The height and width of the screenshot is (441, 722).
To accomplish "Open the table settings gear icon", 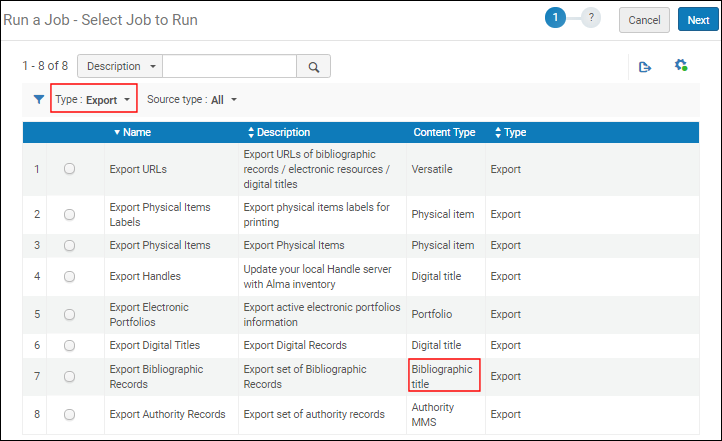I will pos(681,66).
